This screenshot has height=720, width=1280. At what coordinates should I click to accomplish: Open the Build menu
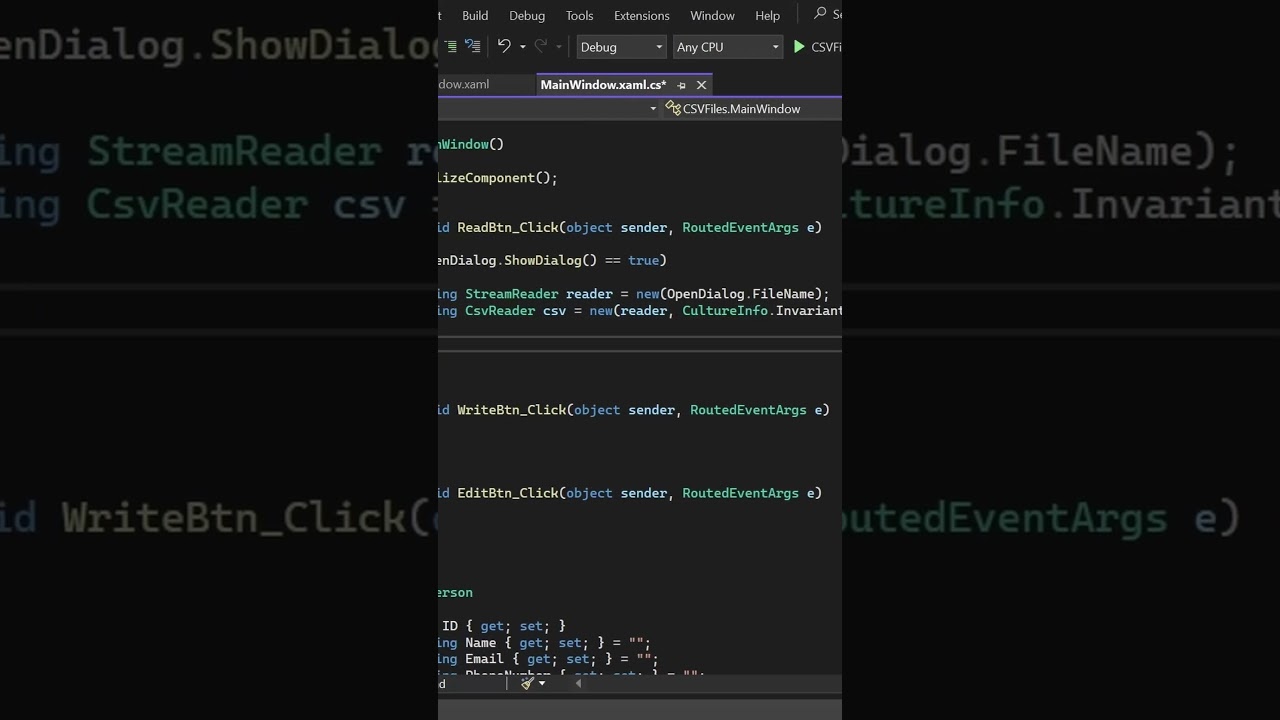point(475,15)
